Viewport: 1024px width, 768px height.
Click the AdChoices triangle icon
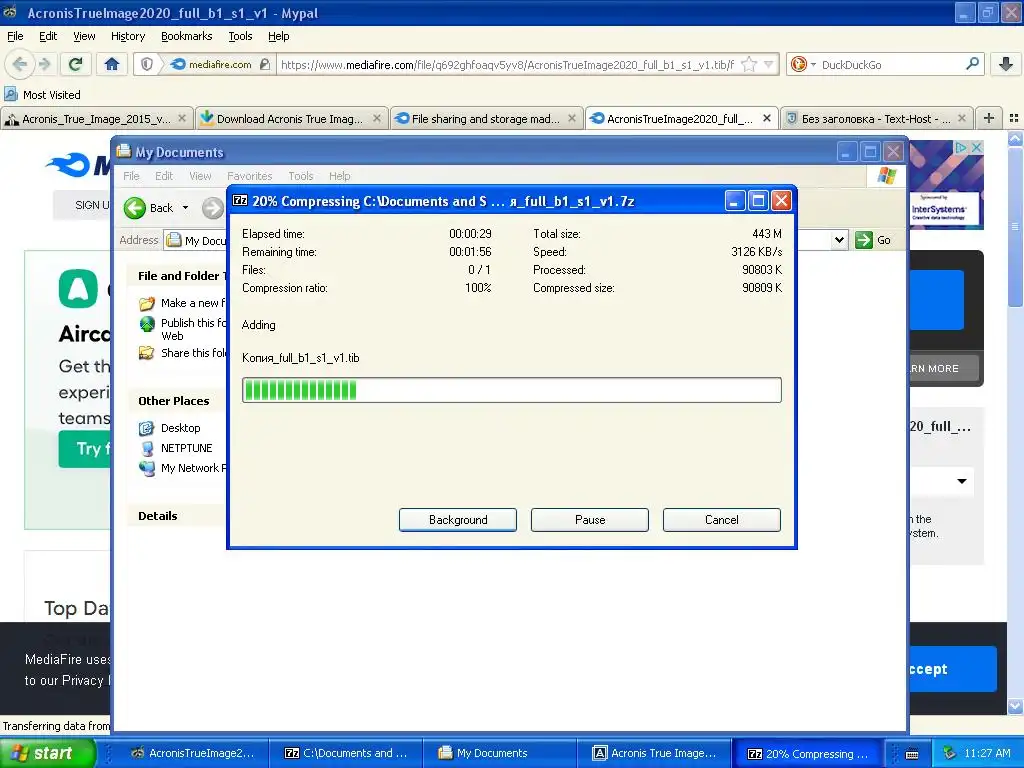click(x=961, y=148)
